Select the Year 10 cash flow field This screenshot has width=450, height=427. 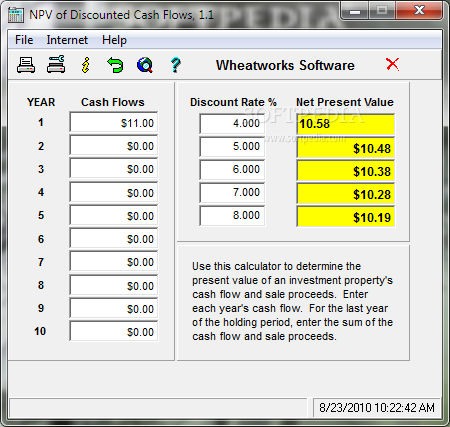[113, 331]
